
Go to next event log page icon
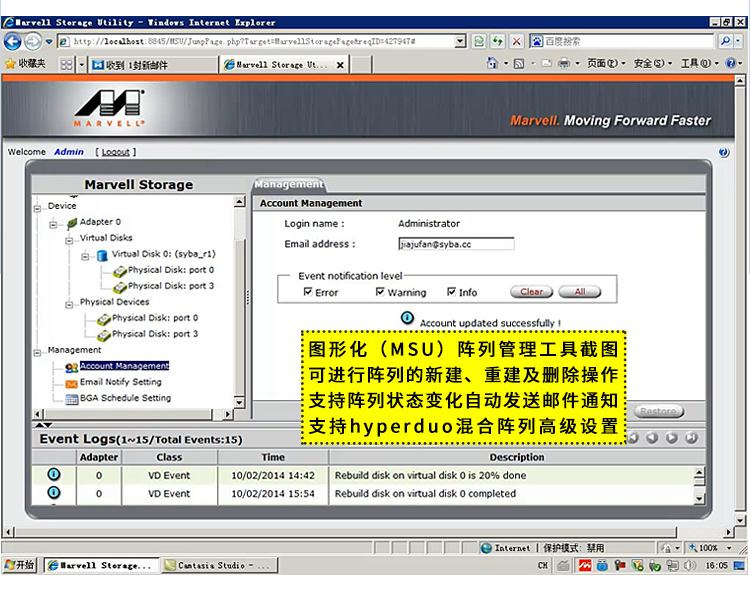coord(672,438)
